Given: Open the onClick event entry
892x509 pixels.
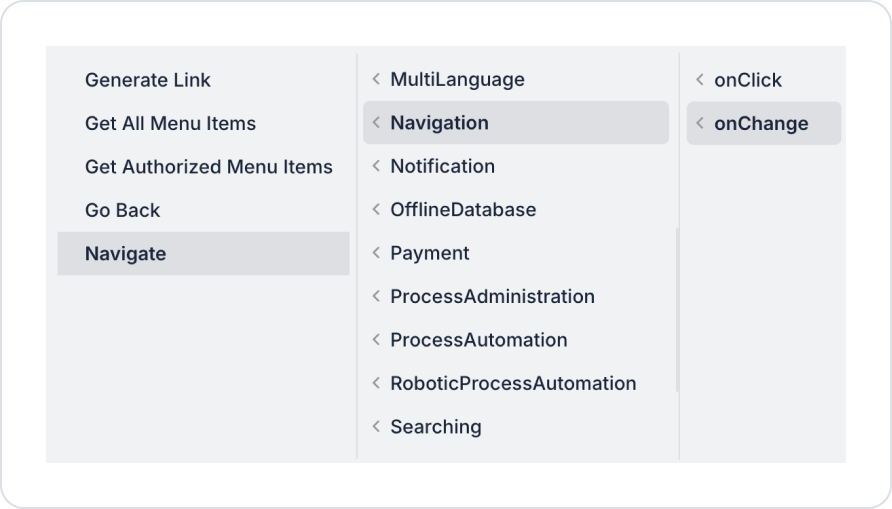Looking at the screenshot, I should point(748,80).
